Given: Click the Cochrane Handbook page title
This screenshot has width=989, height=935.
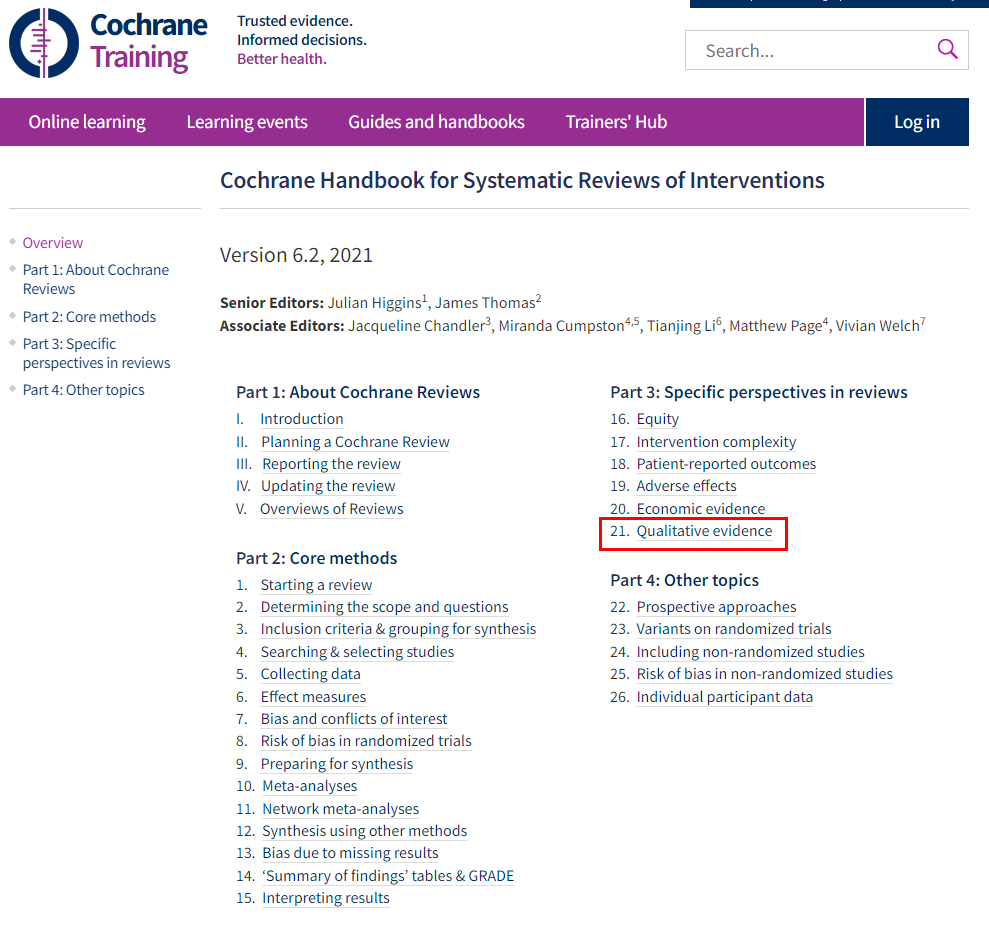Looking at the screenshot, I should coord(522,180).
